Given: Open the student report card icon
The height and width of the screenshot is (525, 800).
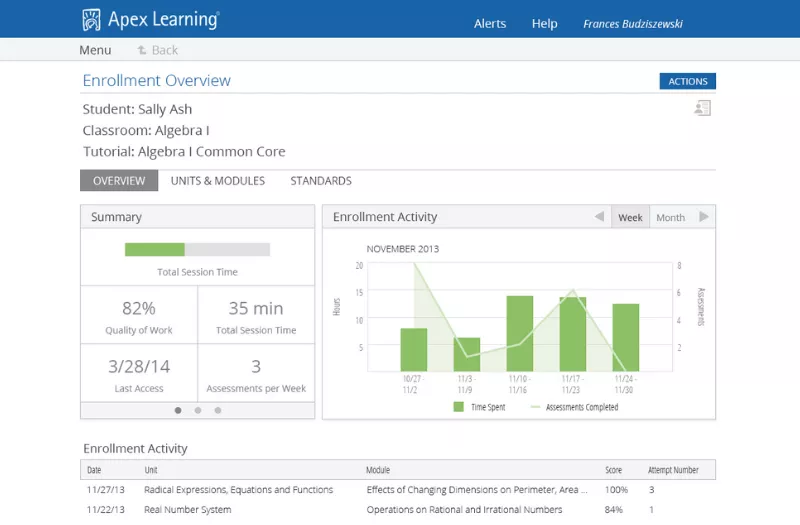Looking at the screenshot, I should point(702,108).
